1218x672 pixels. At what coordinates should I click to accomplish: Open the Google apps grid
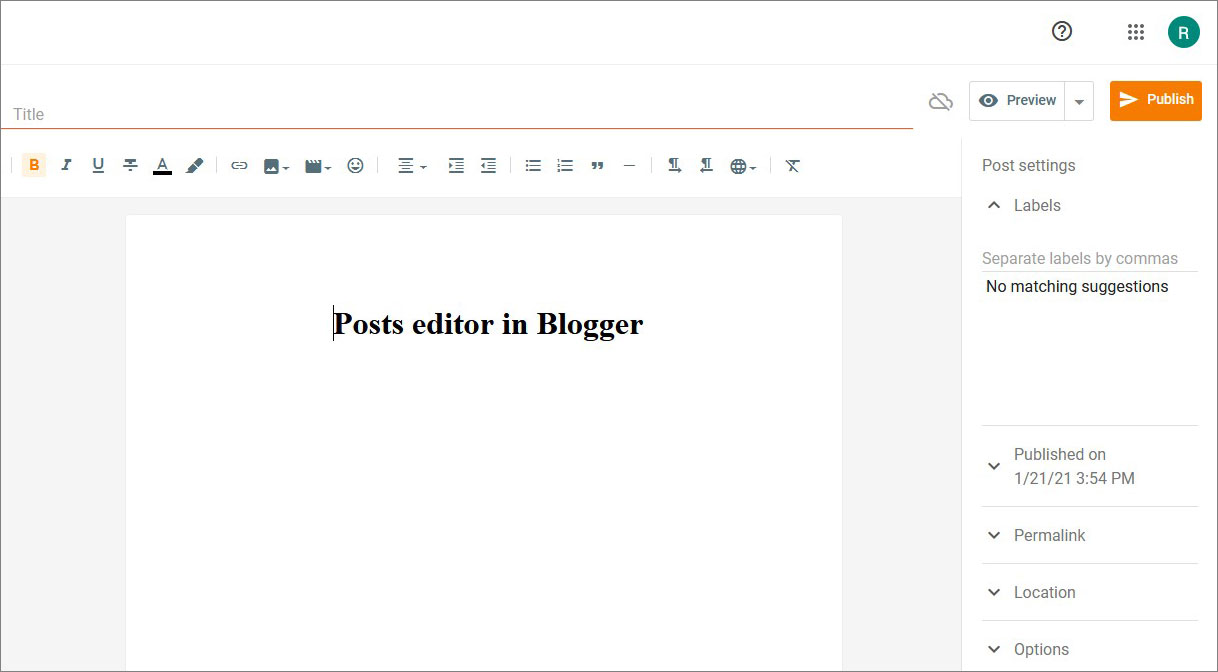pyautogui.click(x=1135, y=32)
